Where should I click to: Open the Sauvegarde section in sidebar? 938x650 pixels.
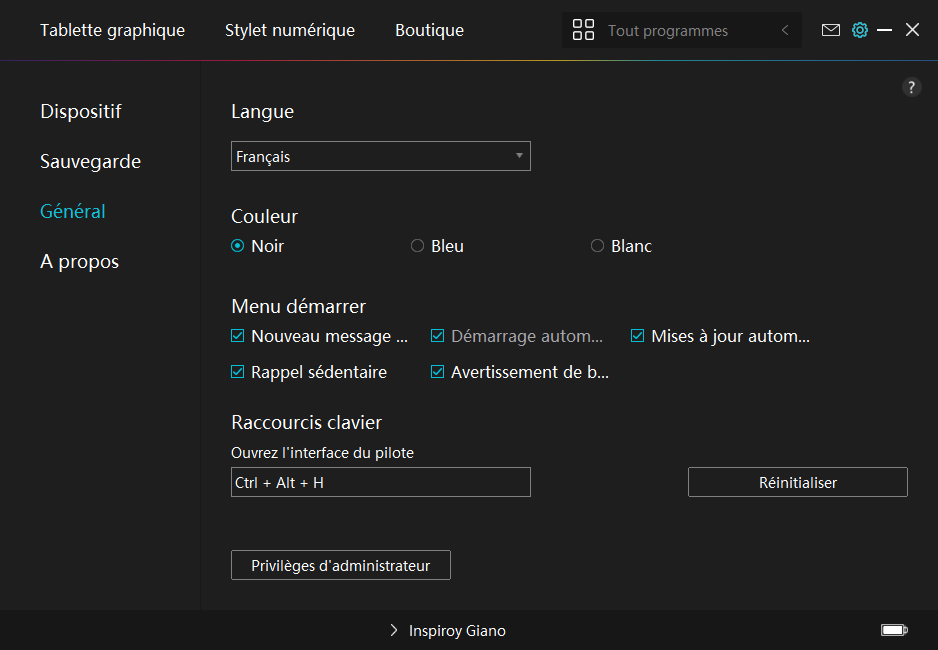90,161
